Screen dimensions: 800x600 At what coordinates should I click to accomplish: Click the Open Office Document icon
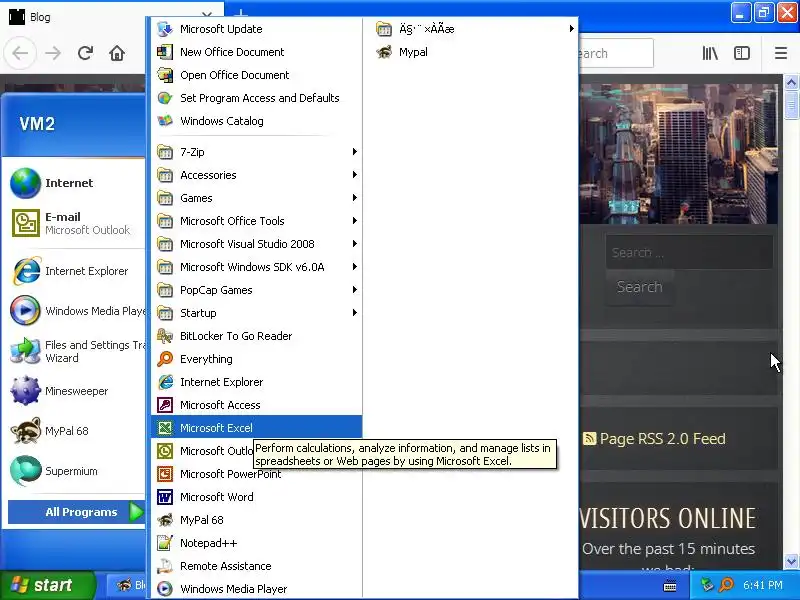165,75
